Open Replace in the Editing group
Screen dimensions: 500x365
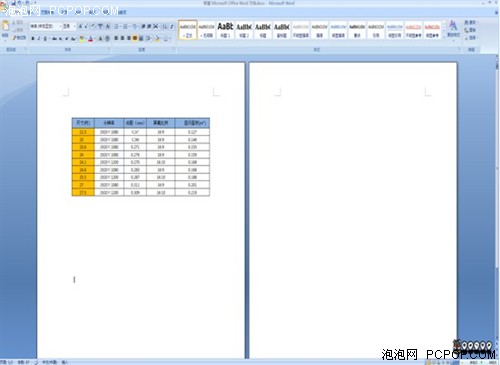pyautogui.click(x=471, y=30)
